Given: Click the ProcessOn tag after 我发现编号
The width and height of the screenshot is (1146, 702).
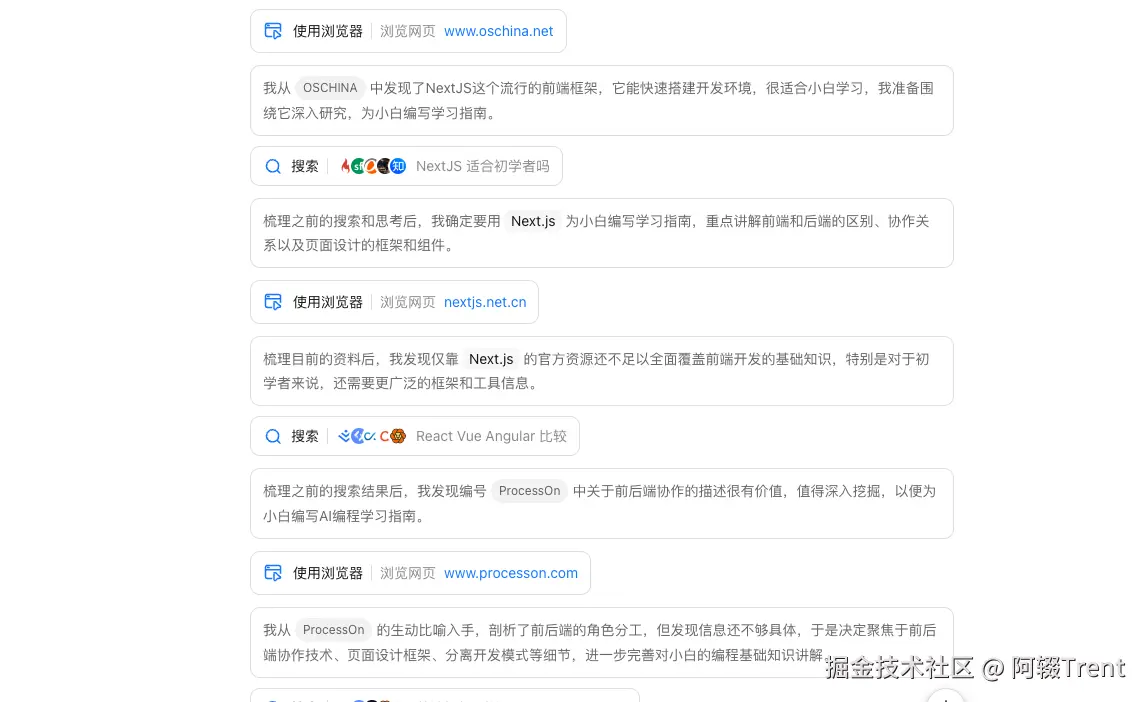Looking at the screenshot, I should (529, 491).
